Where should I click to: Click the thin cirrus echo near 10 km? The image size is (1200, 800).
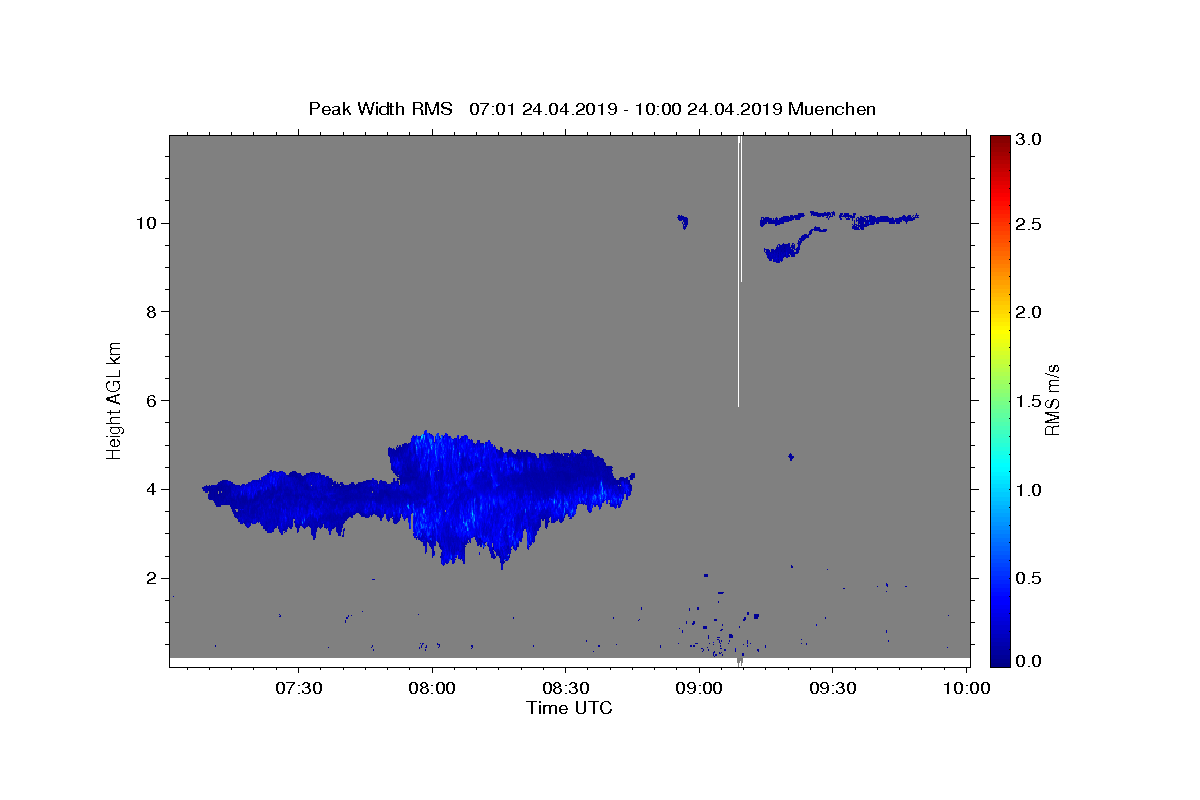[838, 217]
